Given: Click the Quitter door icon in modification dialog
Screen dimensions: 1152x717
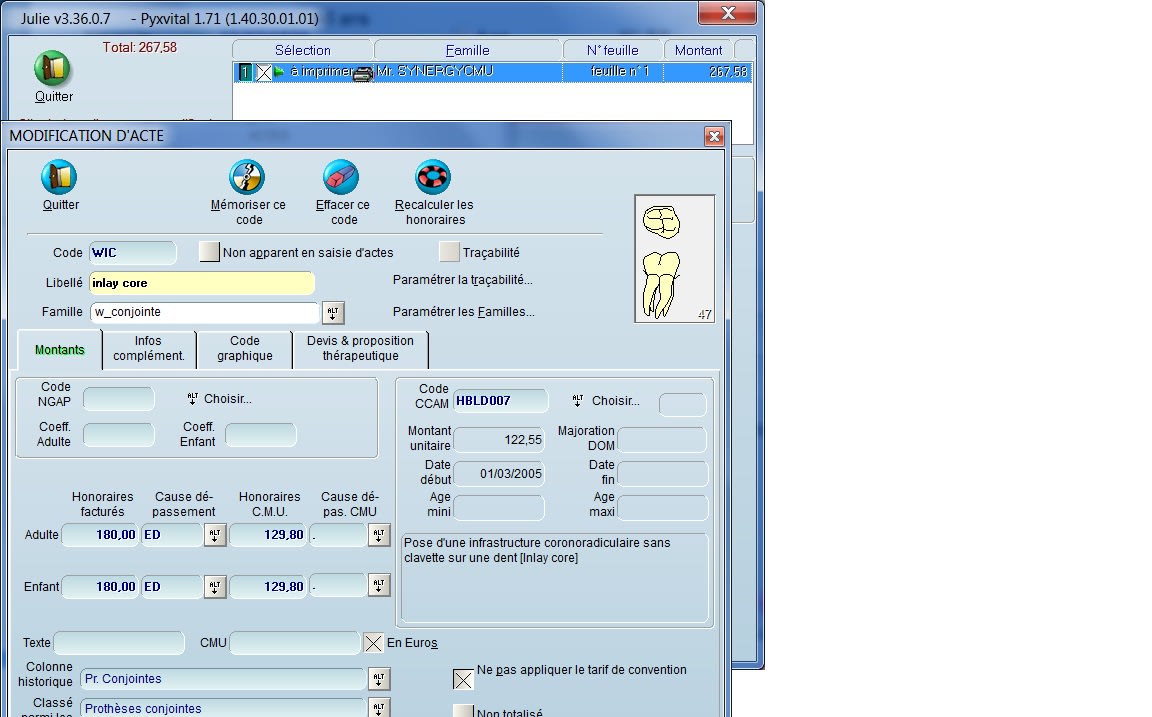Looking at the screenshot, I should point(59,177).
